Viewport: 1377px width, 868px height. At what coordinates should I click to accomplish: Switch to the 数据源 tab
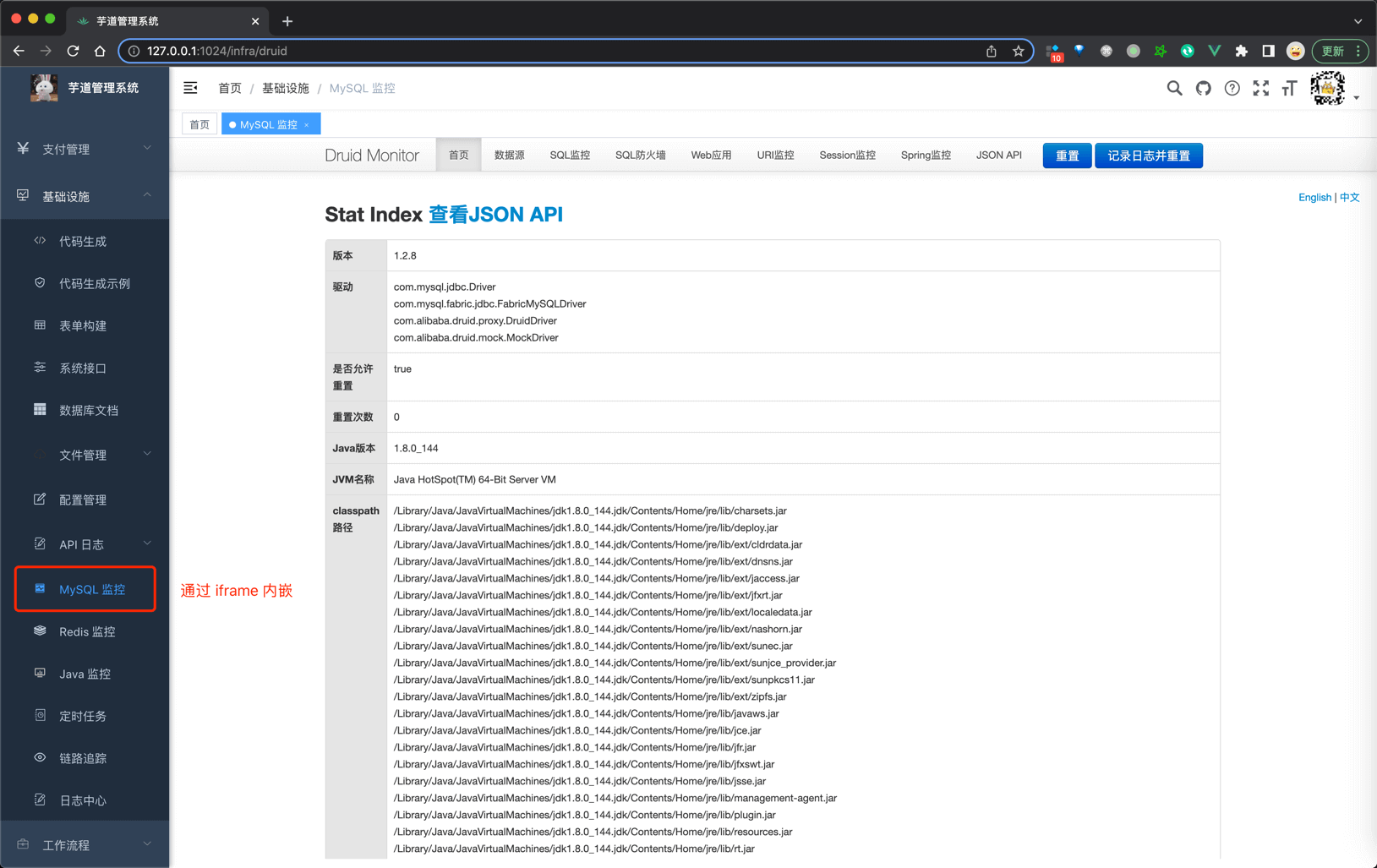click(x=509, y=156)
